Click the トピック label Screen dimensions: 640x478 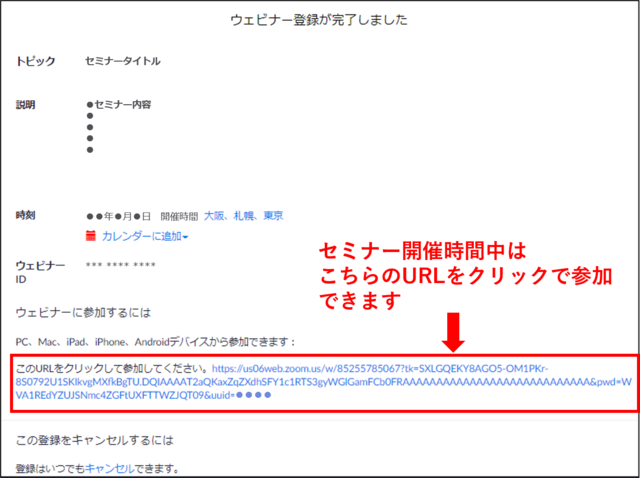coord(36,61)
